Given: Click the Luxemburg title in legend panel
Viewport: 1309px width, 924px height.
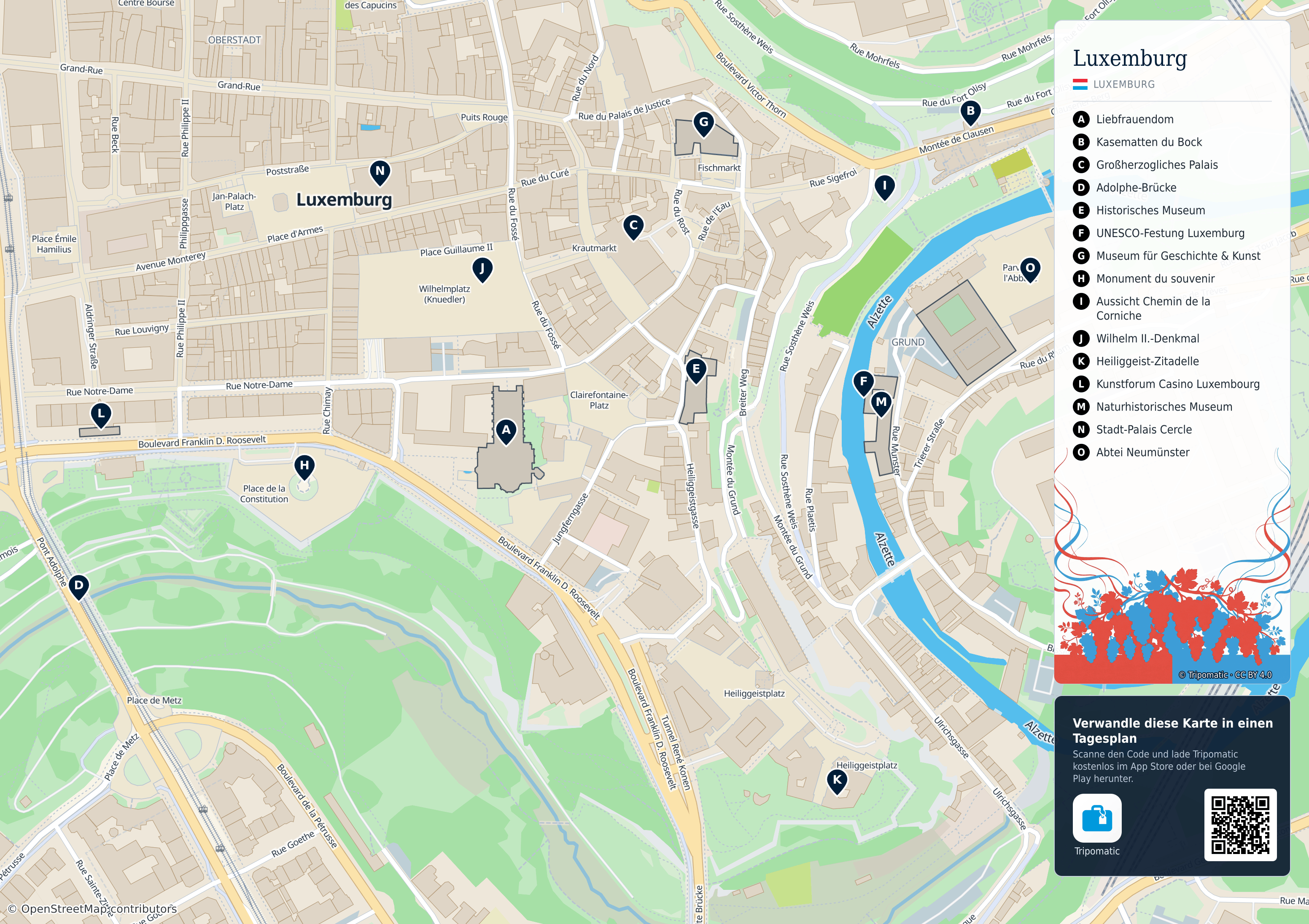Looking at the screenshot, I should 1129,58.
